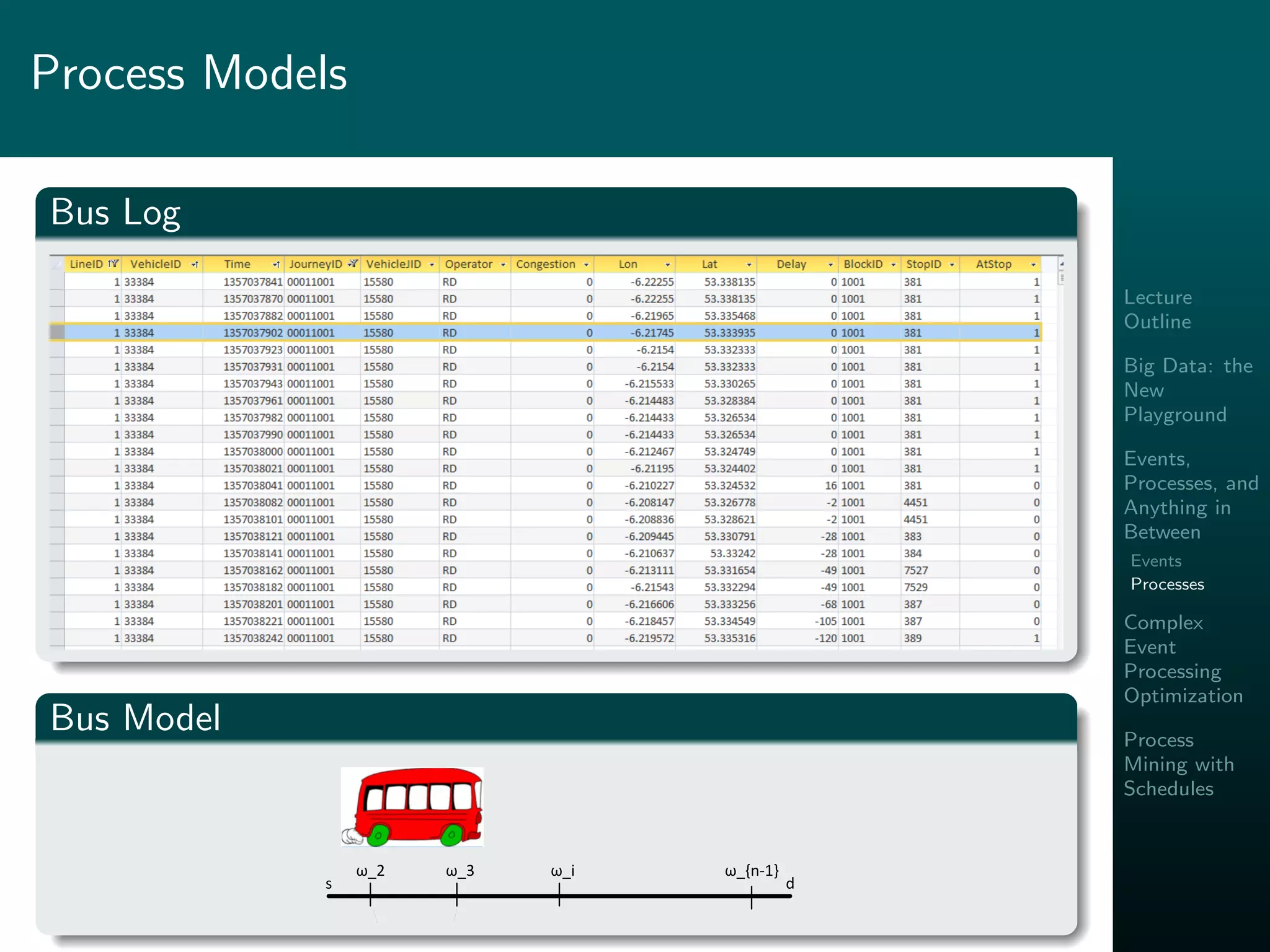Open the Delay column dropdown
The image size is (1270, 952).
pyautogui.click(x=830, y=265)
